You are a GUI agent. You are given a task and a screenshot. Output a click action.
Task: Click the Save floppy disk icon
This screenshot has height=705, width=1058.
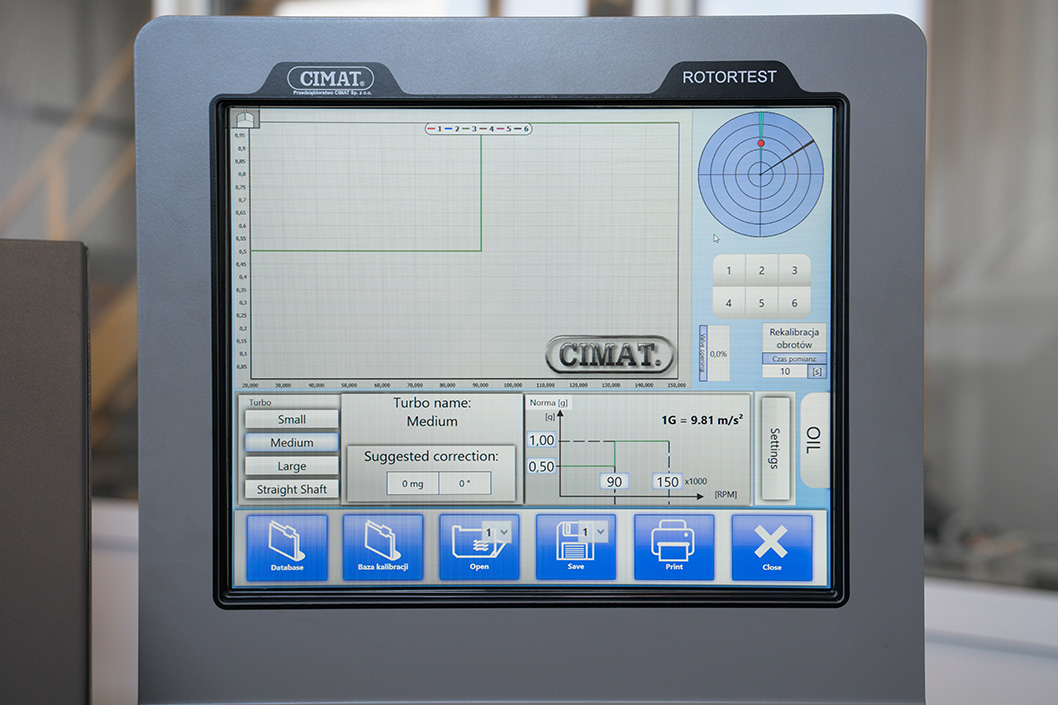(x=568, y=546)
